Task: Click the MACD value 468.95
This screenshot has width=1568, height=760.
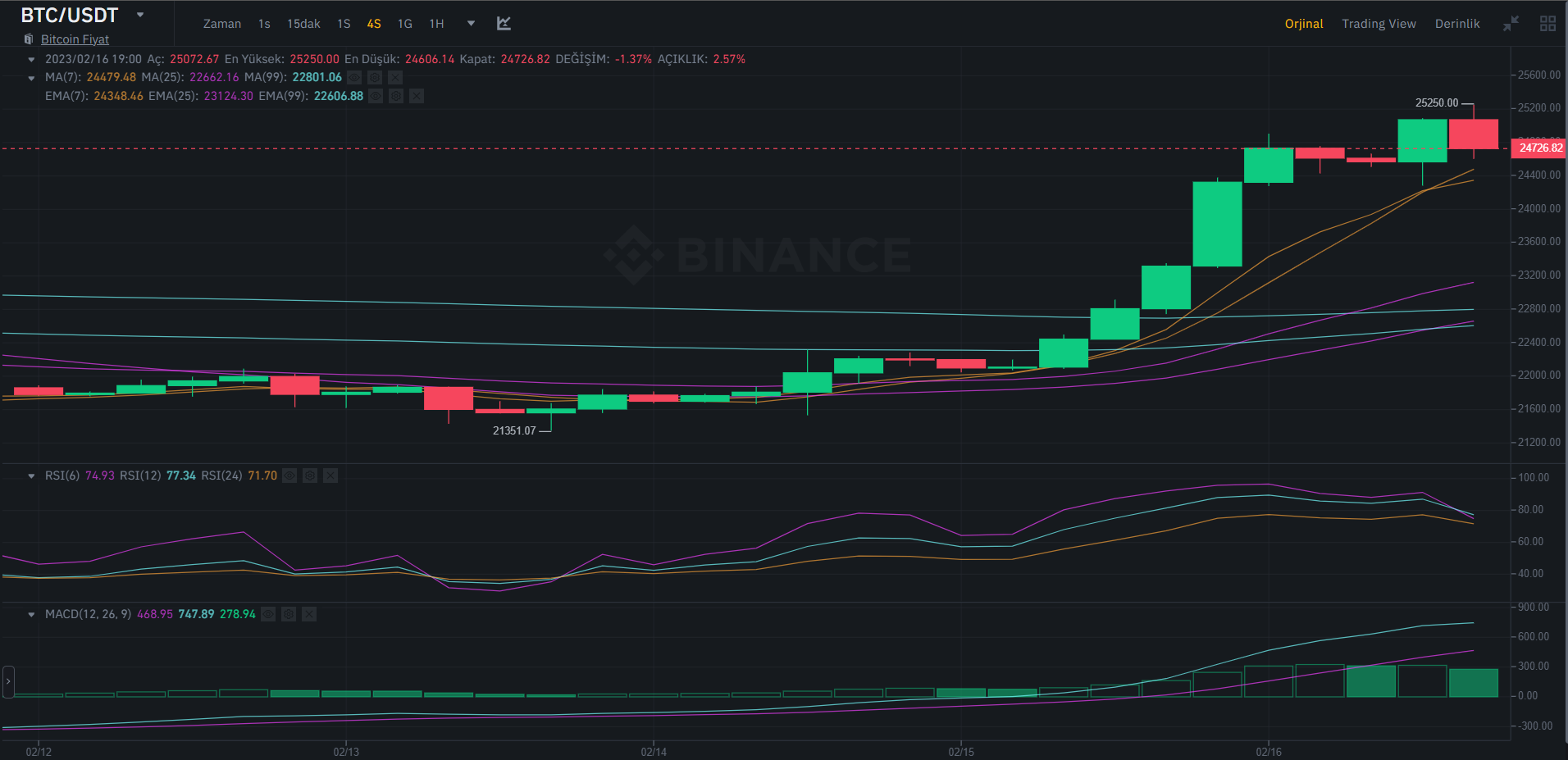Action: pyautogui.click(x=155, y=614)
